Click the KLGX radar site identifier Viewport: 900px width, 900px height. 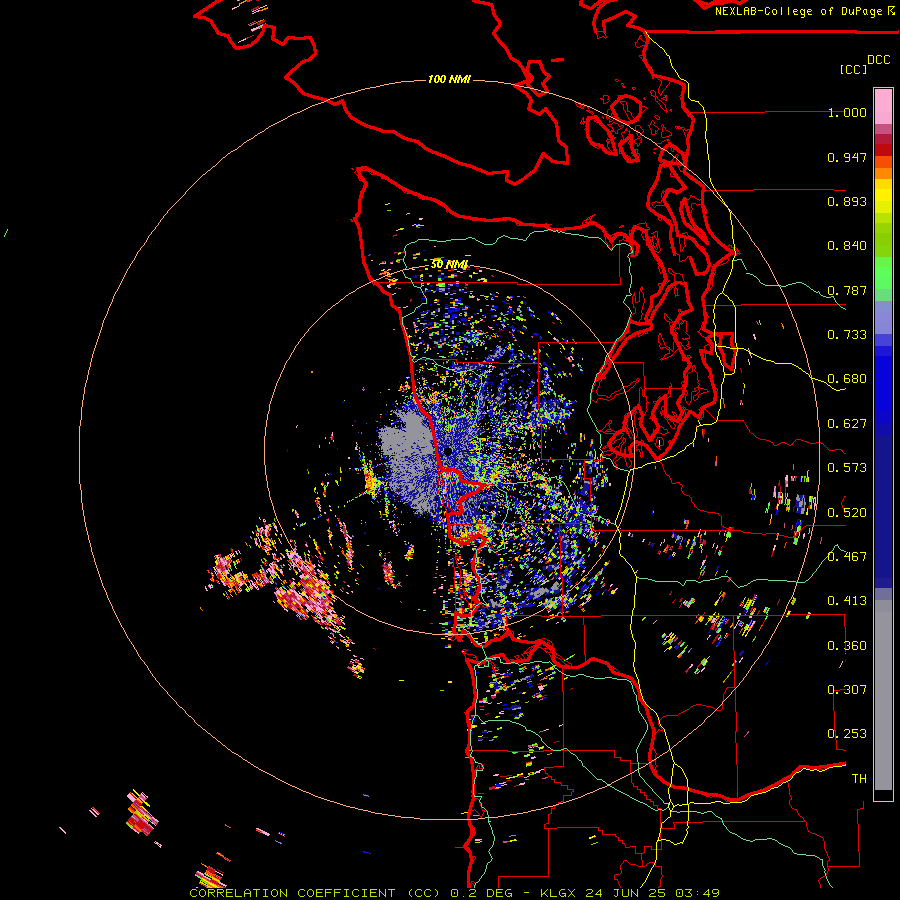560,893
